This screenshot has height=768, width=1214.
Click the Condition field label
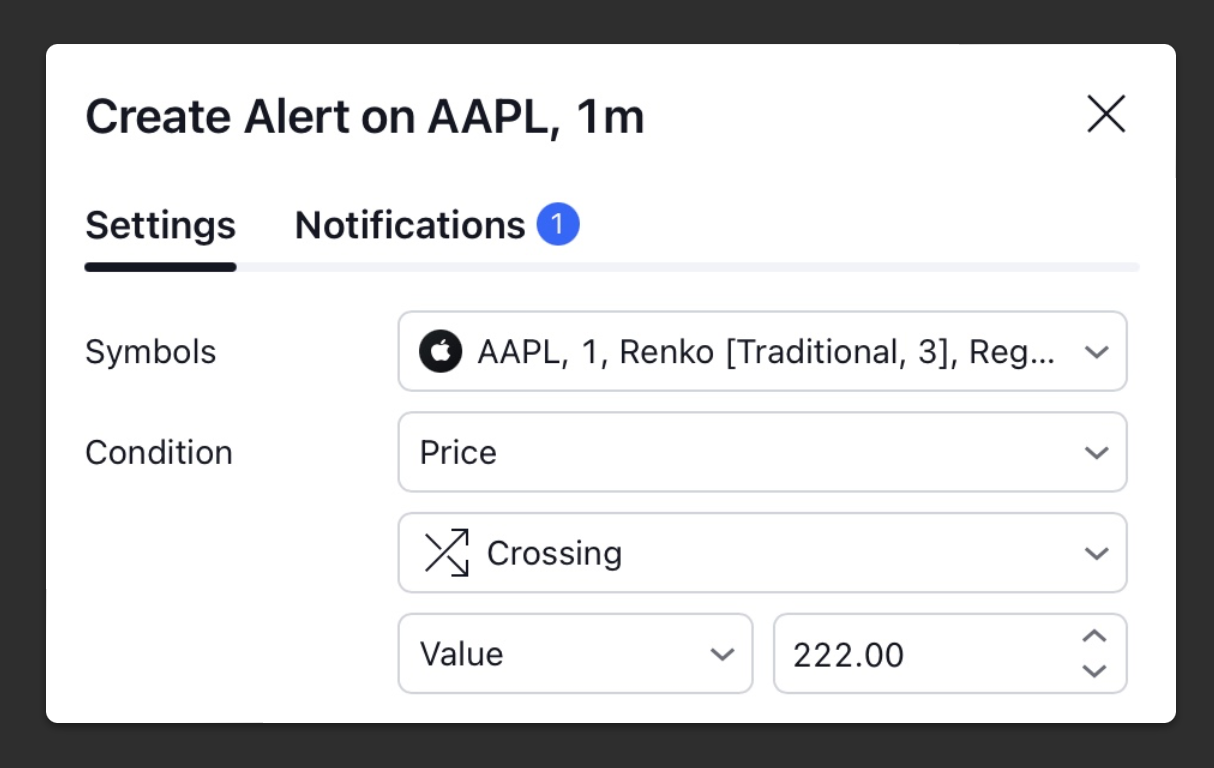158,452
